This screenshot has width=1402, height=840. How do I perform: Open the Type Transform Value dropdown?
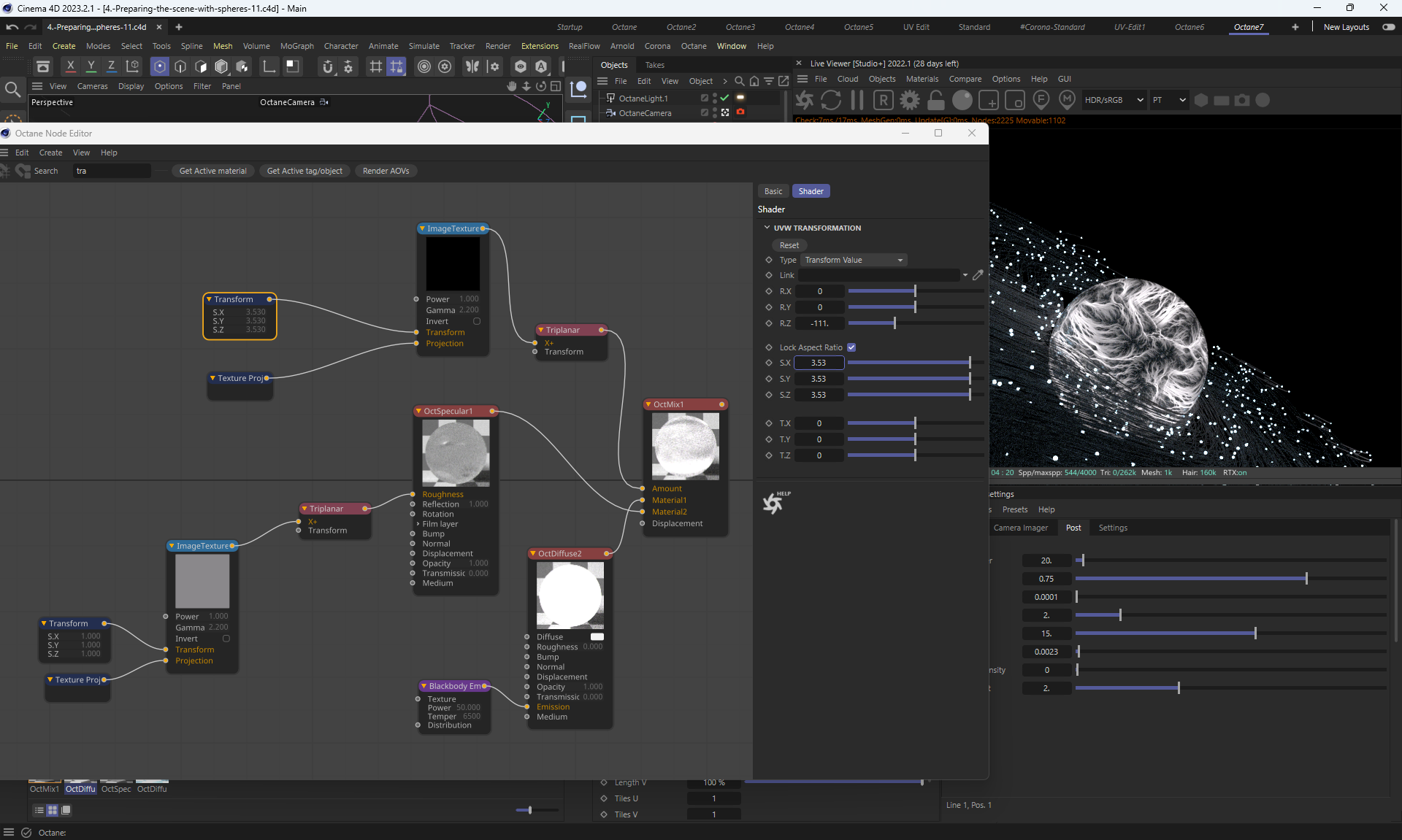(854, 260)
